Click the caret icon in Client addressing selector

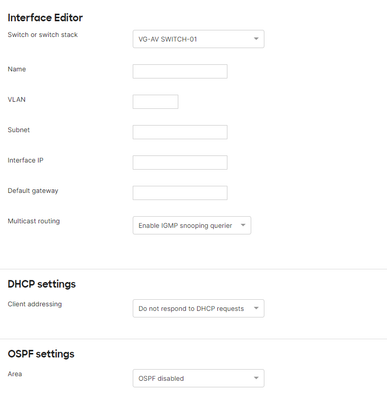click(x=256, y=308)
